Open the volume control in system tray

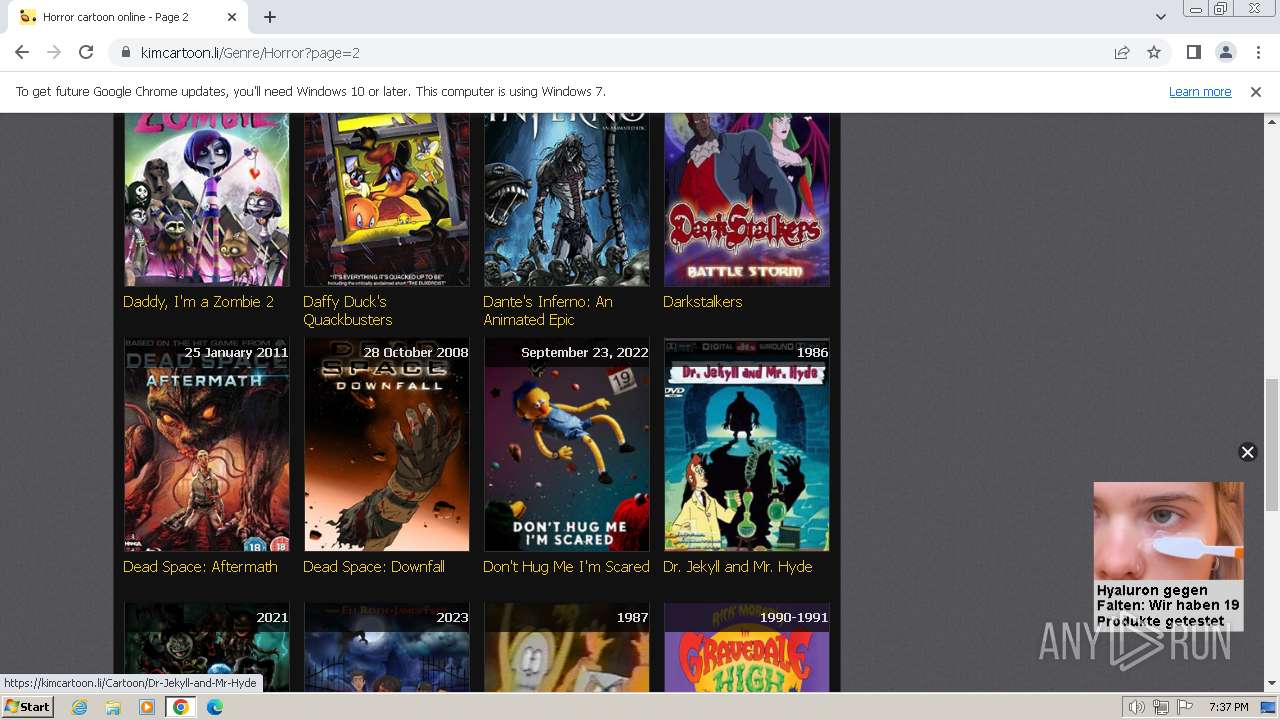pyautogui.click(x=1137, y=707)
